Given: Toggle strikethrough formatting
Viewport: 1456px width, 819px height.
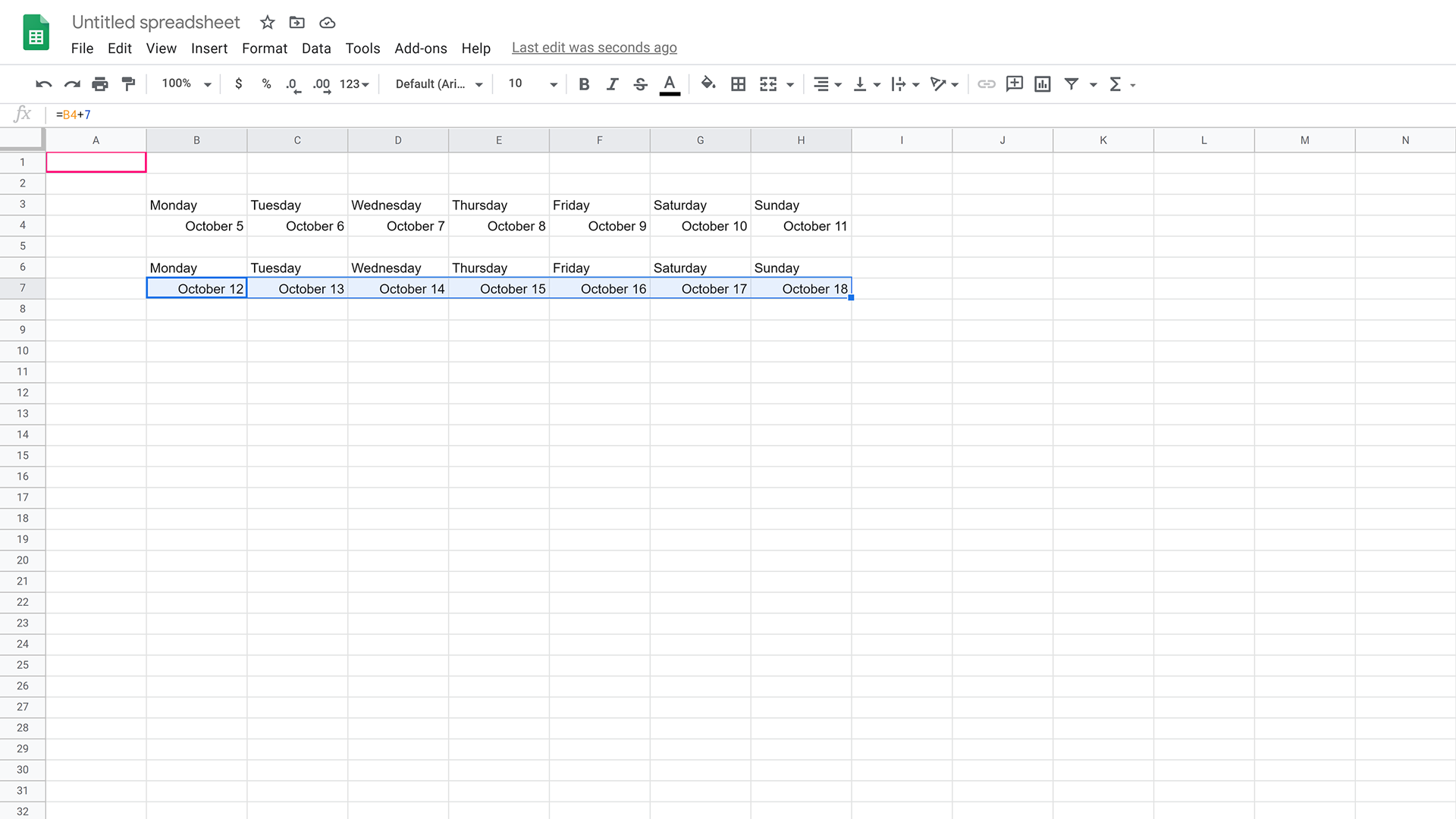Looking at the screenshot, I should point(640,83).
